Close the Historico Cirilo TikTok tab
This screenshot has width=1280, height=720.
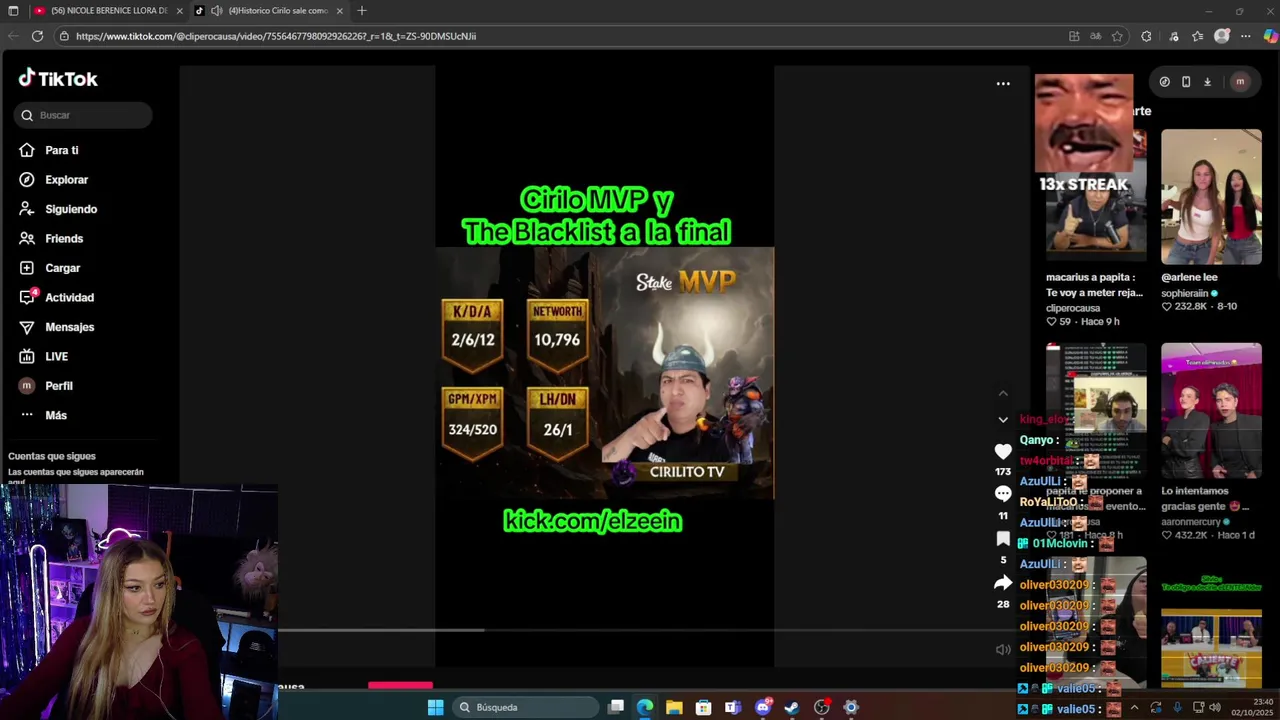340,11
